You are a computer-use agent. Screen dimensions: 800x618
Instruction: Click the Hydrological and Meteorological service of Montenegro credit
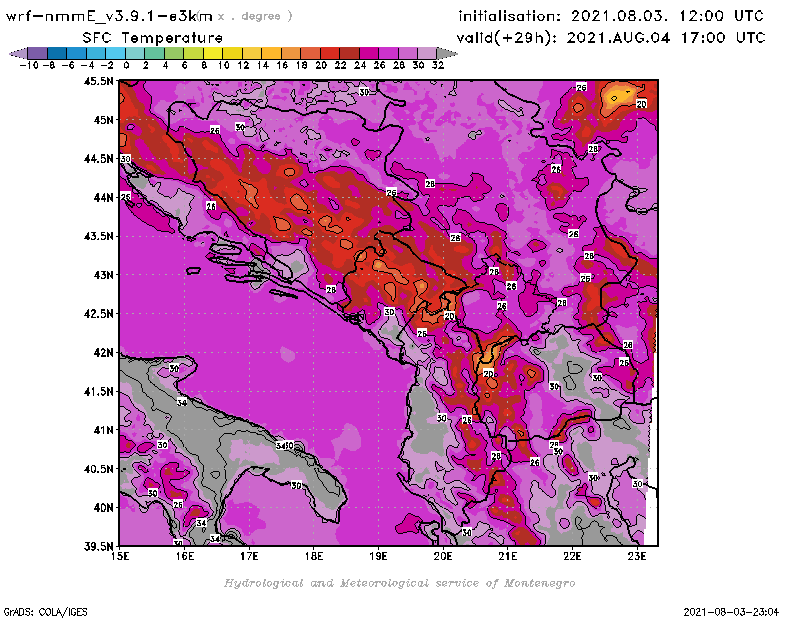coord(399,583)
